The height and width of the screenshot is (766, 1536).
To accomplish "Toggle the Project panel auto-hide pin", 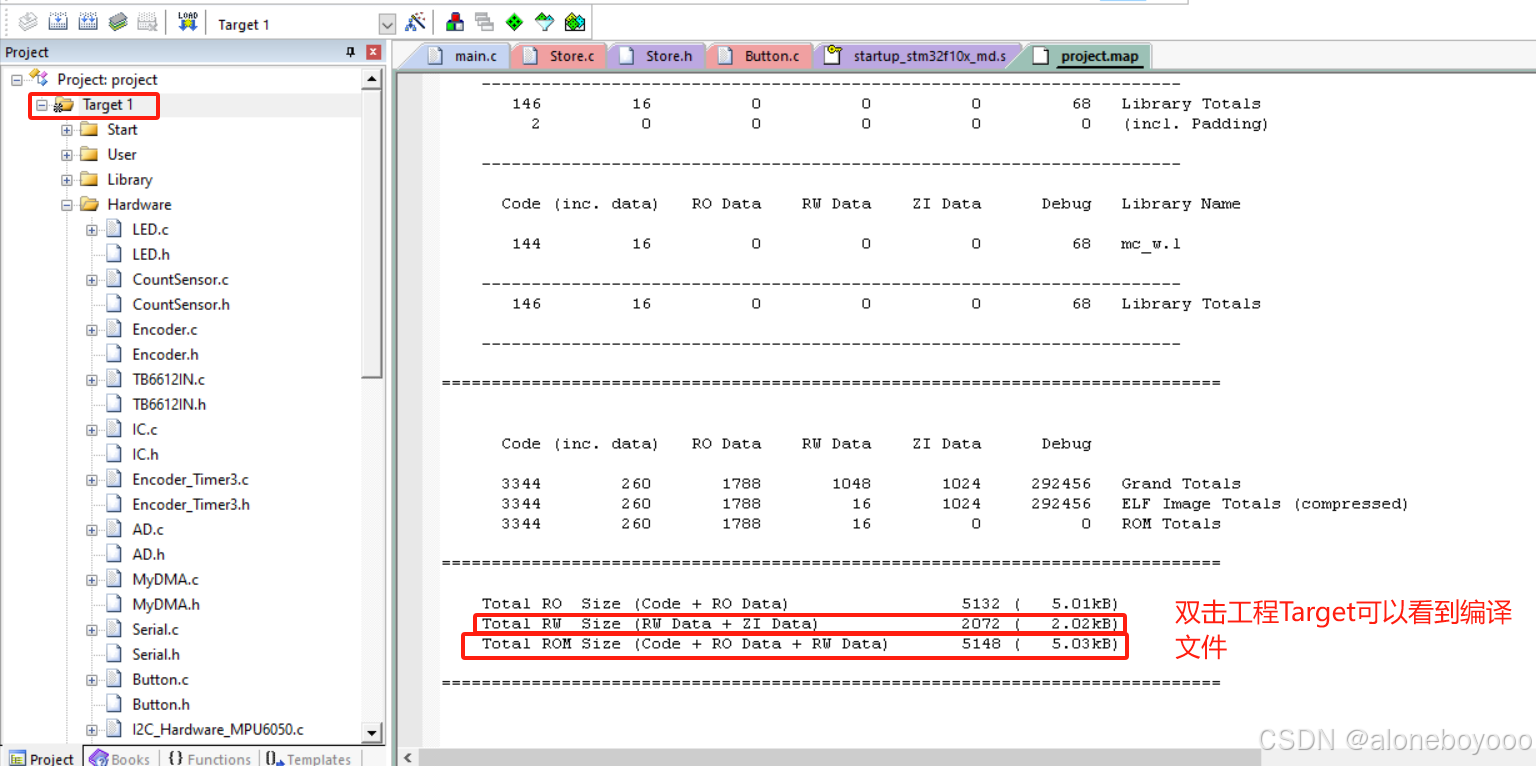I will tap(351, 52).
